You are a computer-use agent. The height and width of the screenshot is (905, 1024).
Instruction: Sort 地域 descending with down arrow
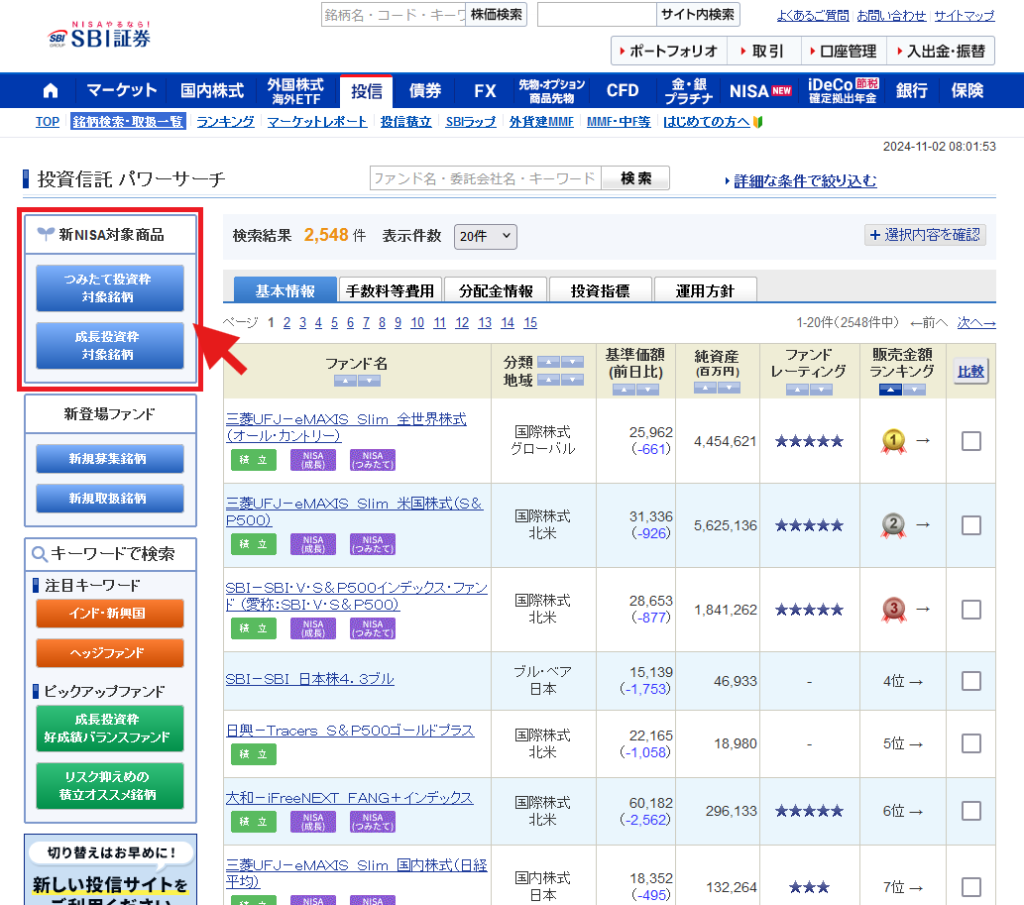(x=573, y=379)
